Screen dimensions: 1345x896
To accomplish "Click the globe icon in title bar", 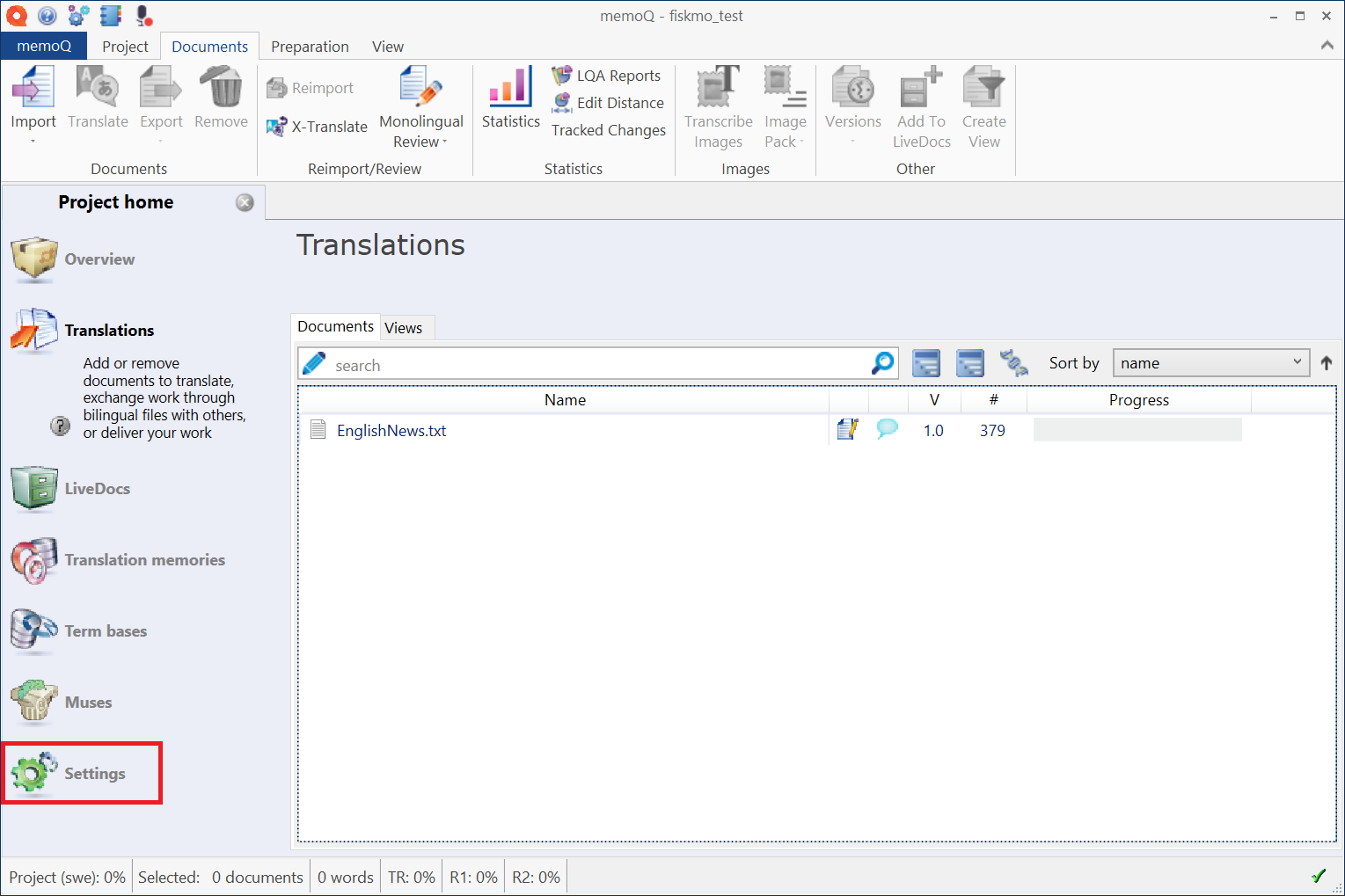I will point(48,15).
